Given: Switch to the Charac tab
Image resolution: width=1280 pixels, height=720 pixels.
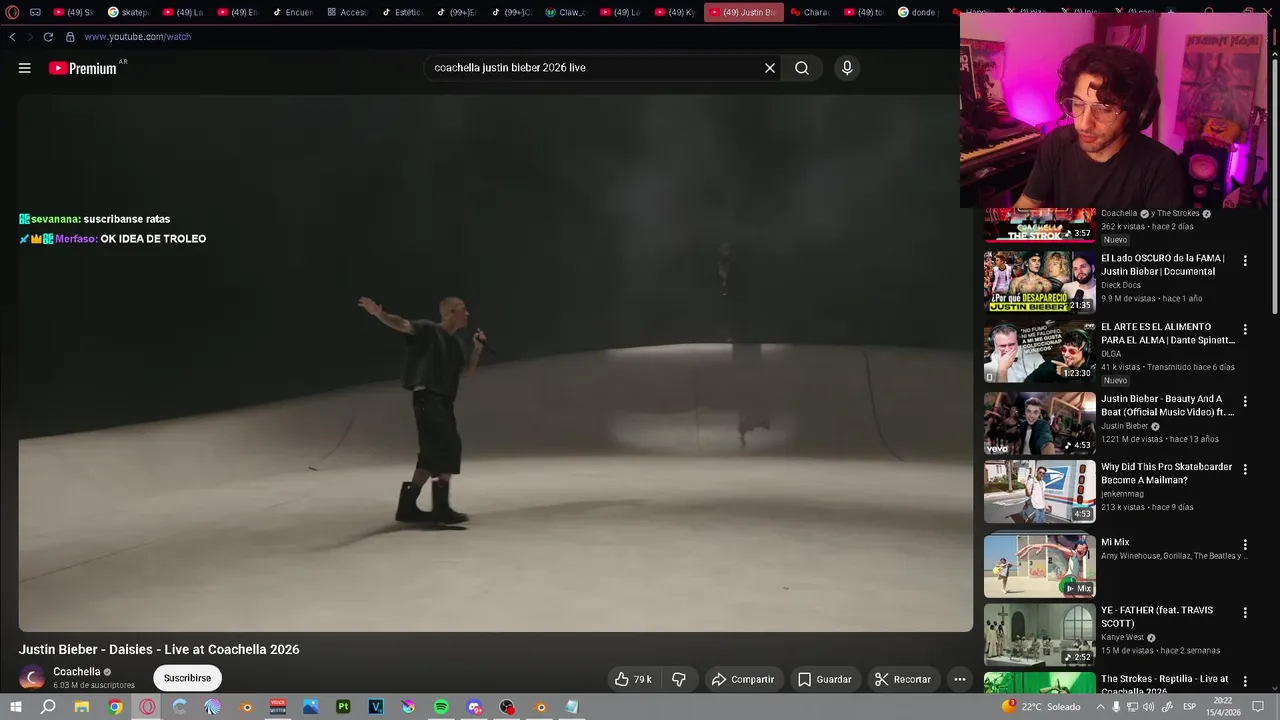Looking at the screenshot, I should [811, 12].
